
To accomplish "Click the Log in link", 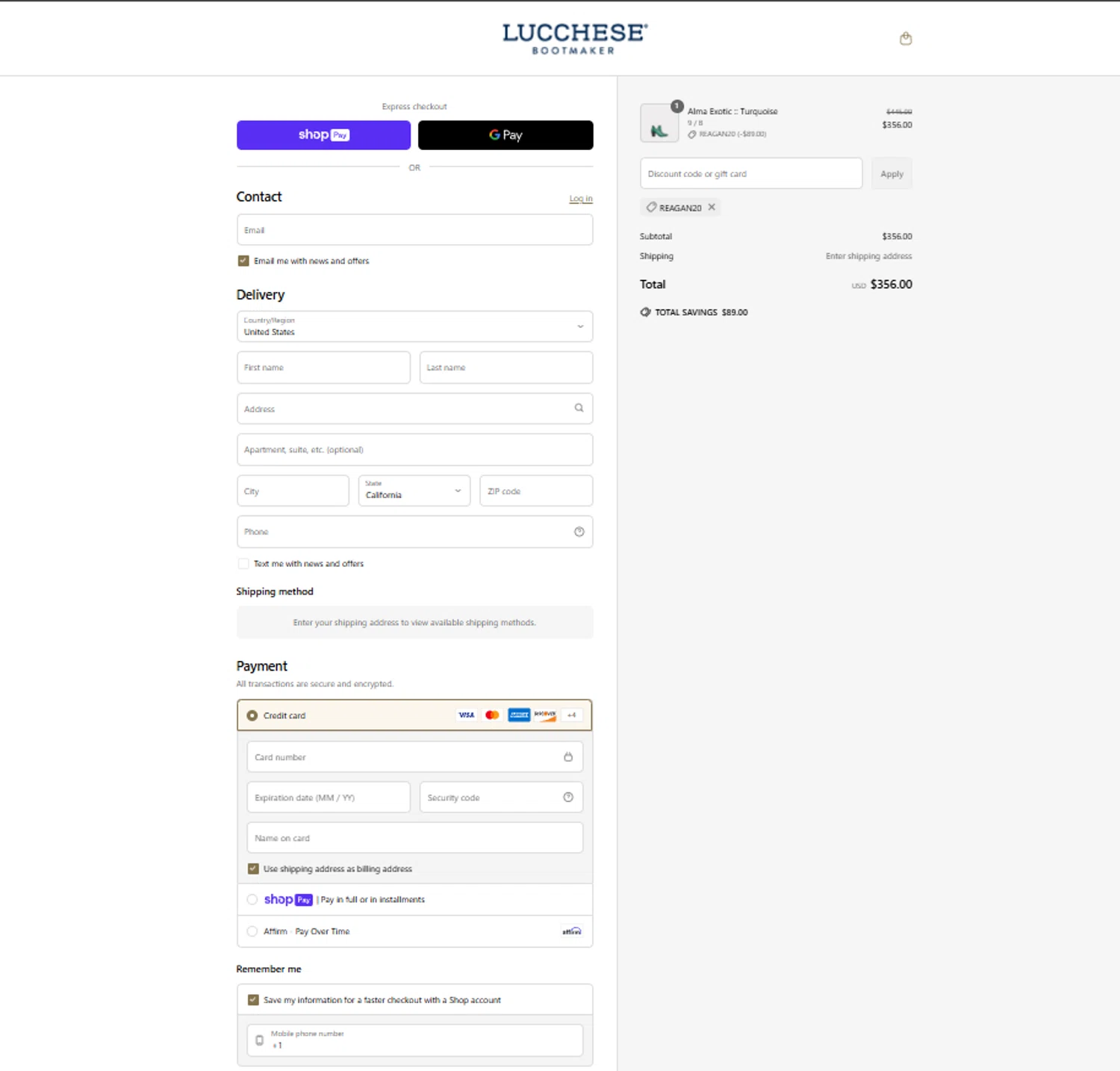I will 581,199.
